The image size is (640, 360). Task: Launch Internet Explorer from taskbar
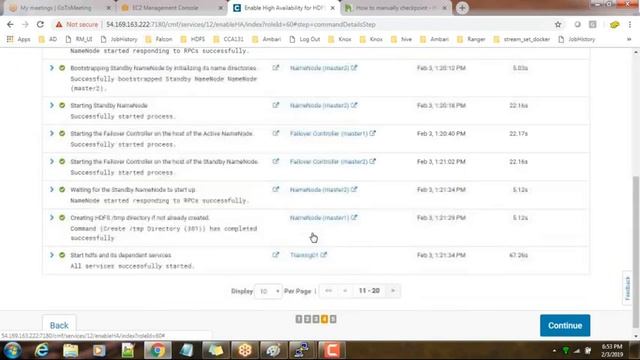click(42, 350)
